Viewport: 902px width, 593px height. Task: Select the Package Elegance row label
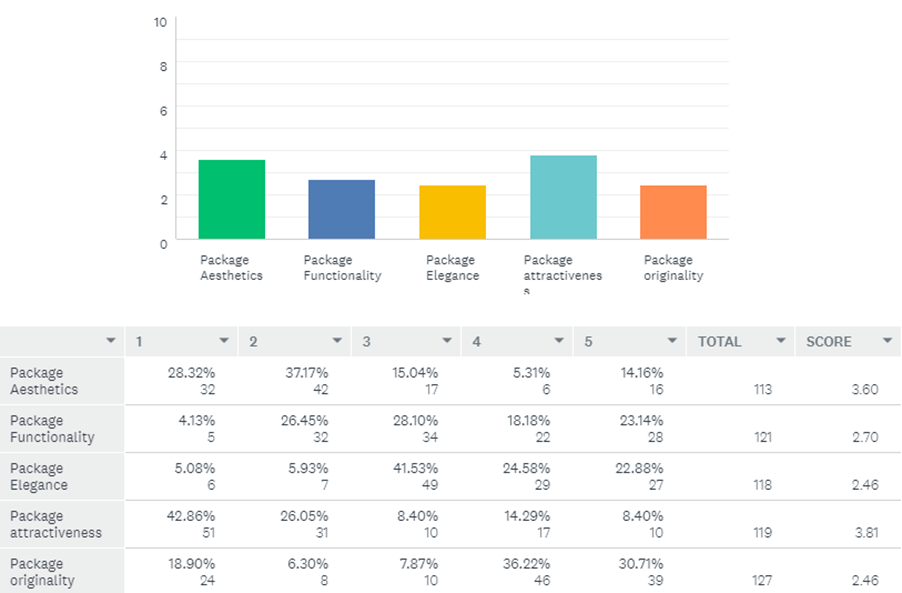click(39, 476)
